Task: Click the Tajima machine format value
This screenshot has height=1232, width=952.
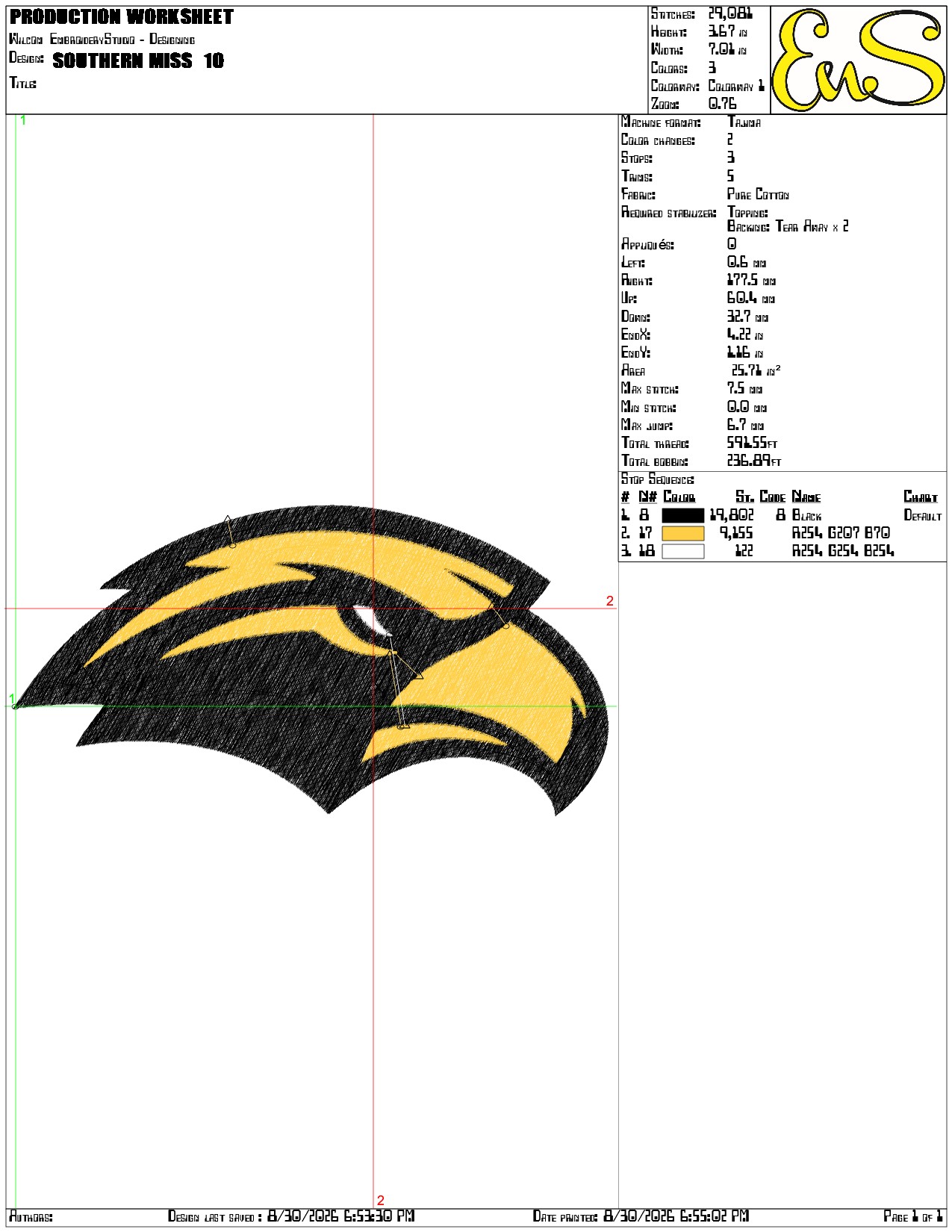Action: coord(744,122)
